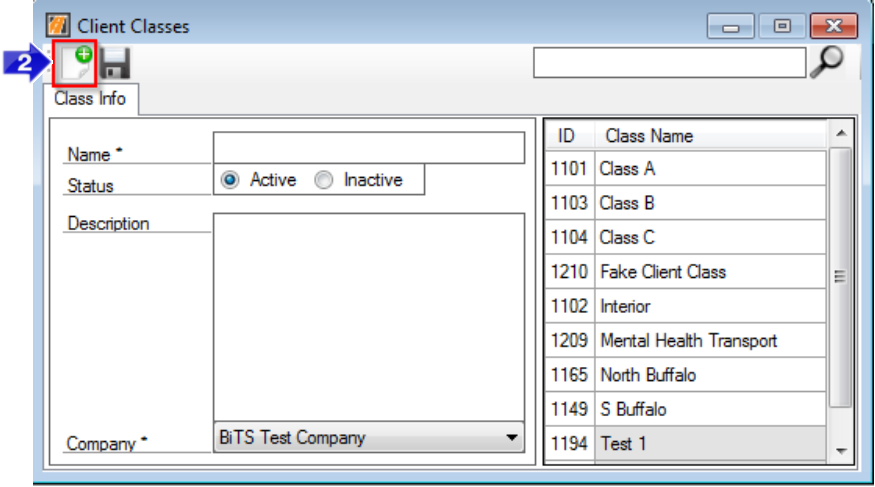This screenshot has height=487, width=875.
Task: Select the Active status radio button
Action: click(230, 180)
